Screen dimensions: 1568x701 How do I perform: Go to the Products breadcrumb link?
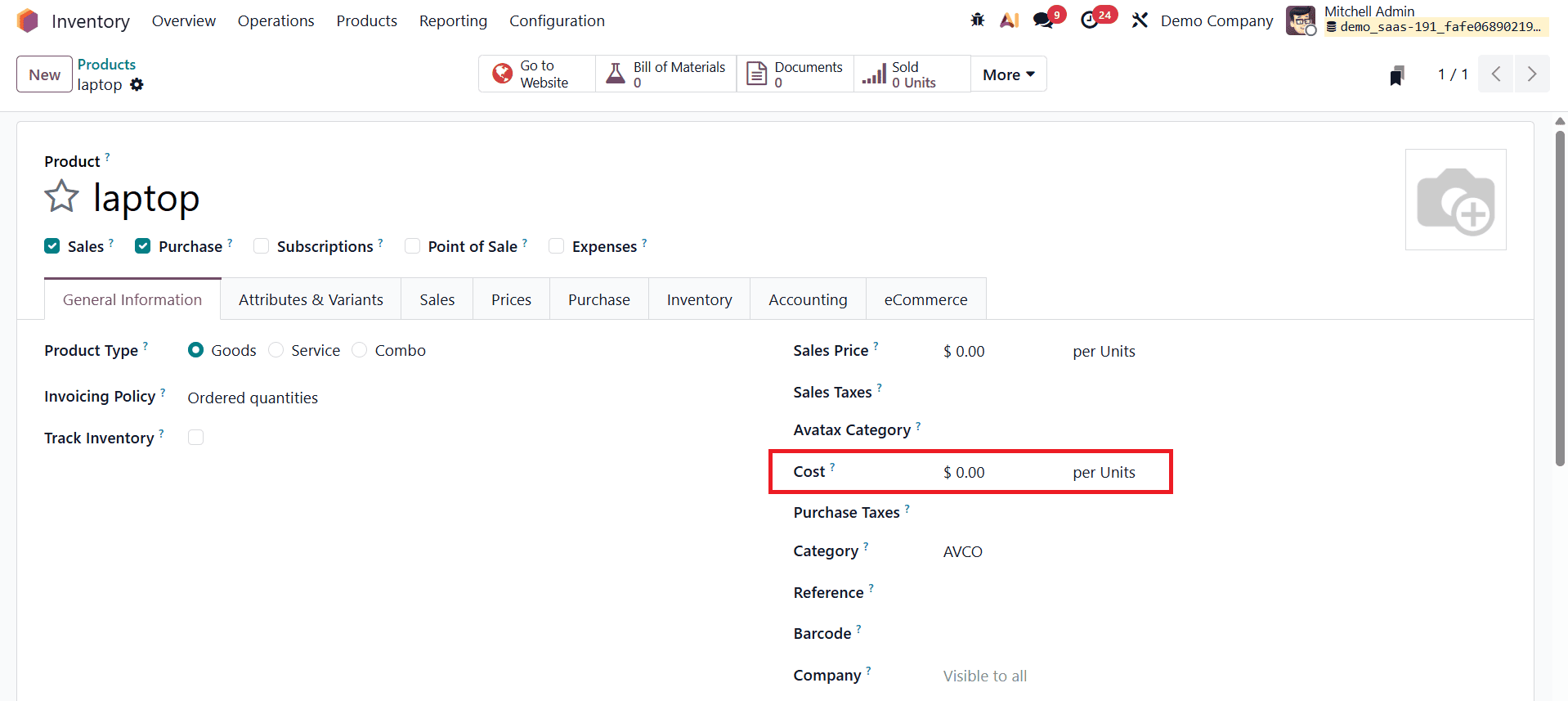pyautogui.click(x=106, y=64)
